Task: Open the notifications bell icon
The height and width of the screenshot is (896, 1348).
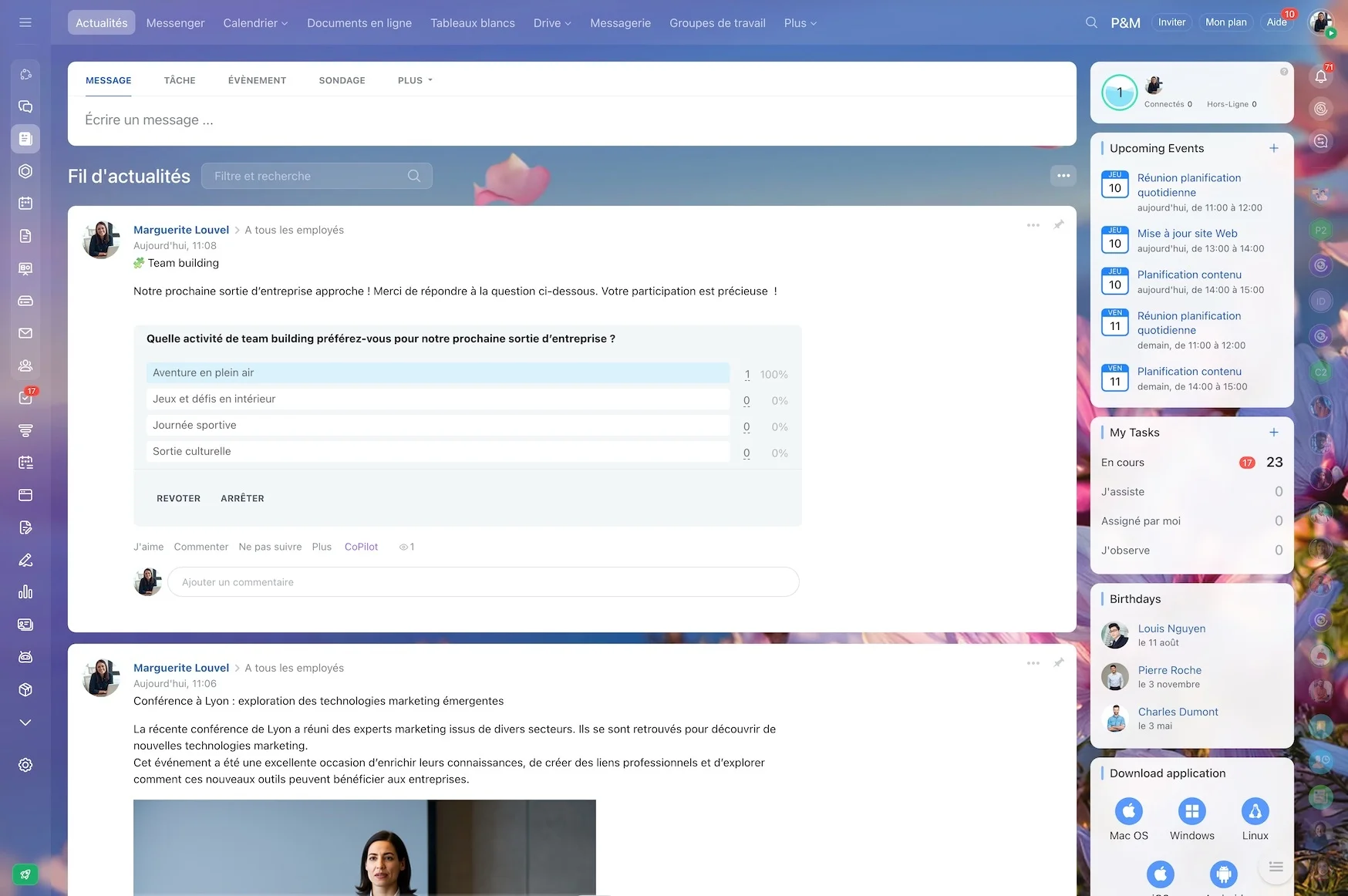Action: [1320, 76]
